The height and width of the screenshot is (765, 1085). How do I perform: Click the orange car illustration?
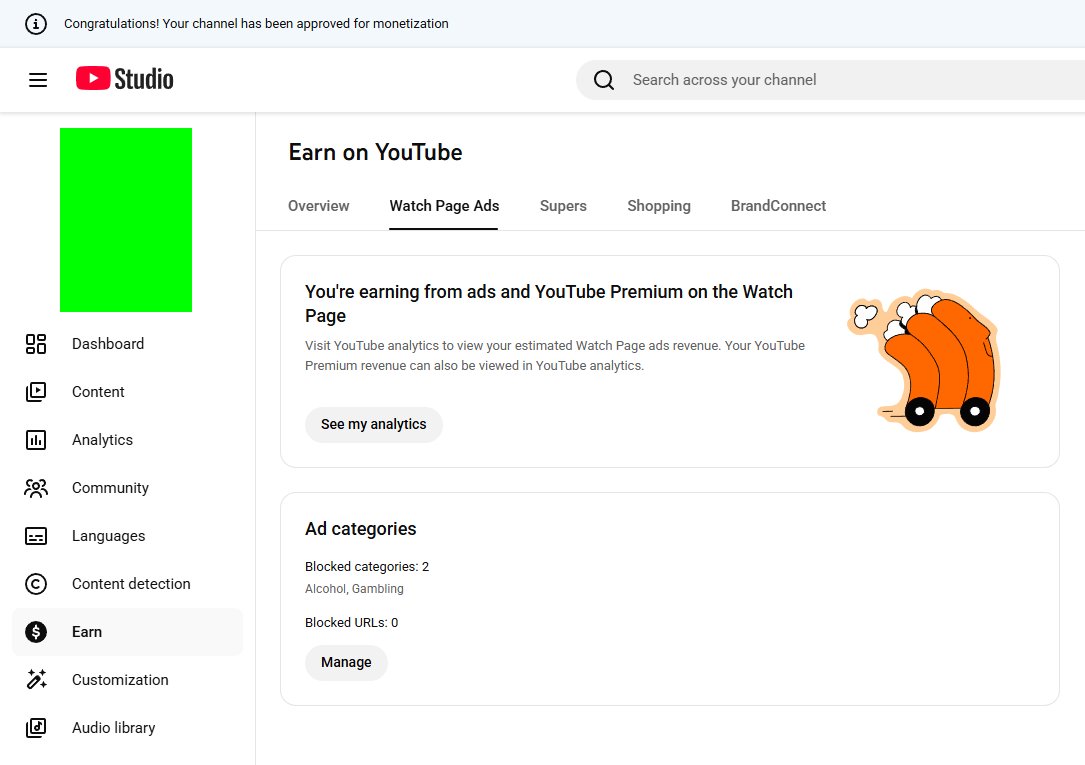click(924, 360)
